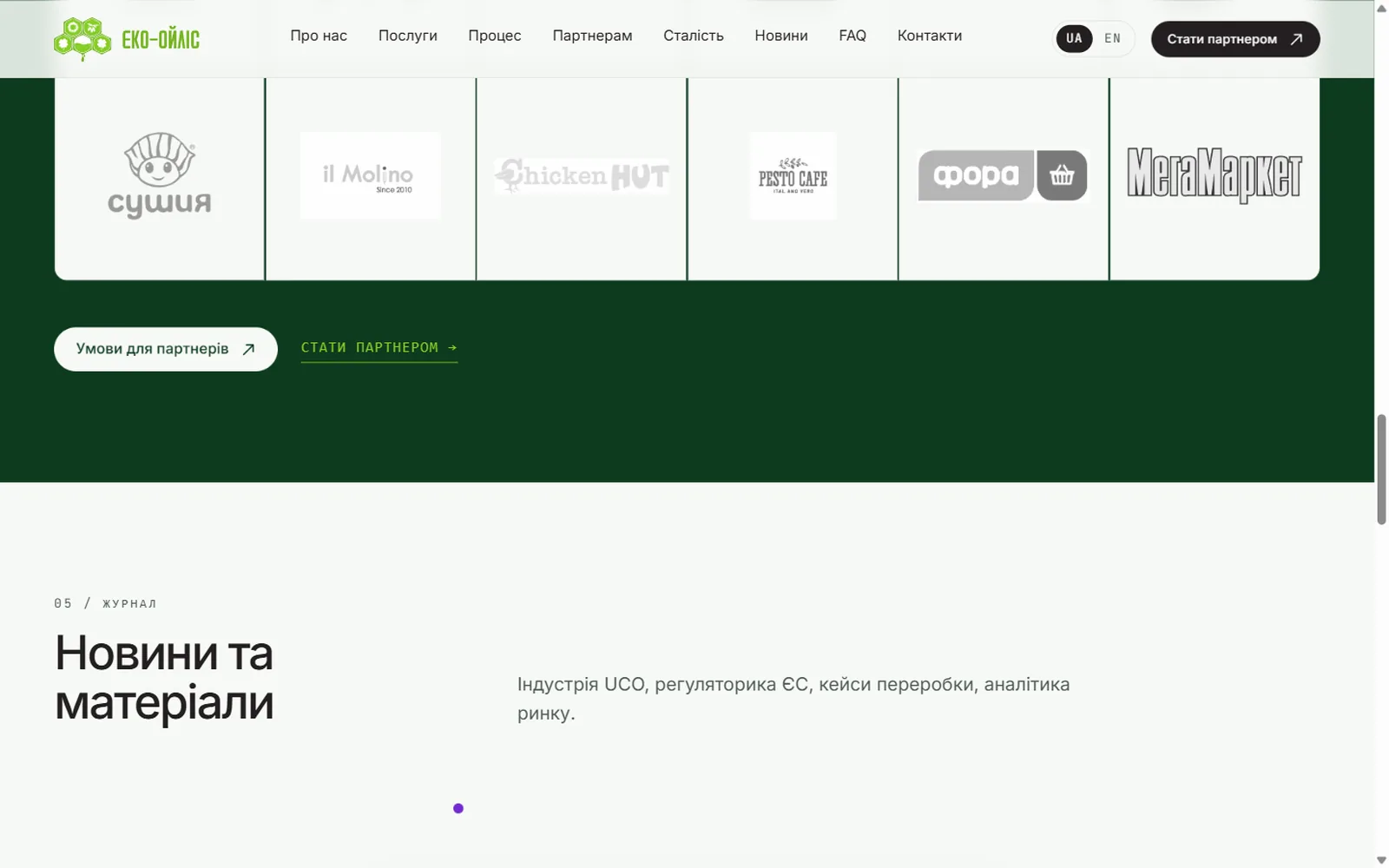The width and height of the screenshot is (1389, 868).
Task: Open the Сушия partner logo
Action: point(159,175)
